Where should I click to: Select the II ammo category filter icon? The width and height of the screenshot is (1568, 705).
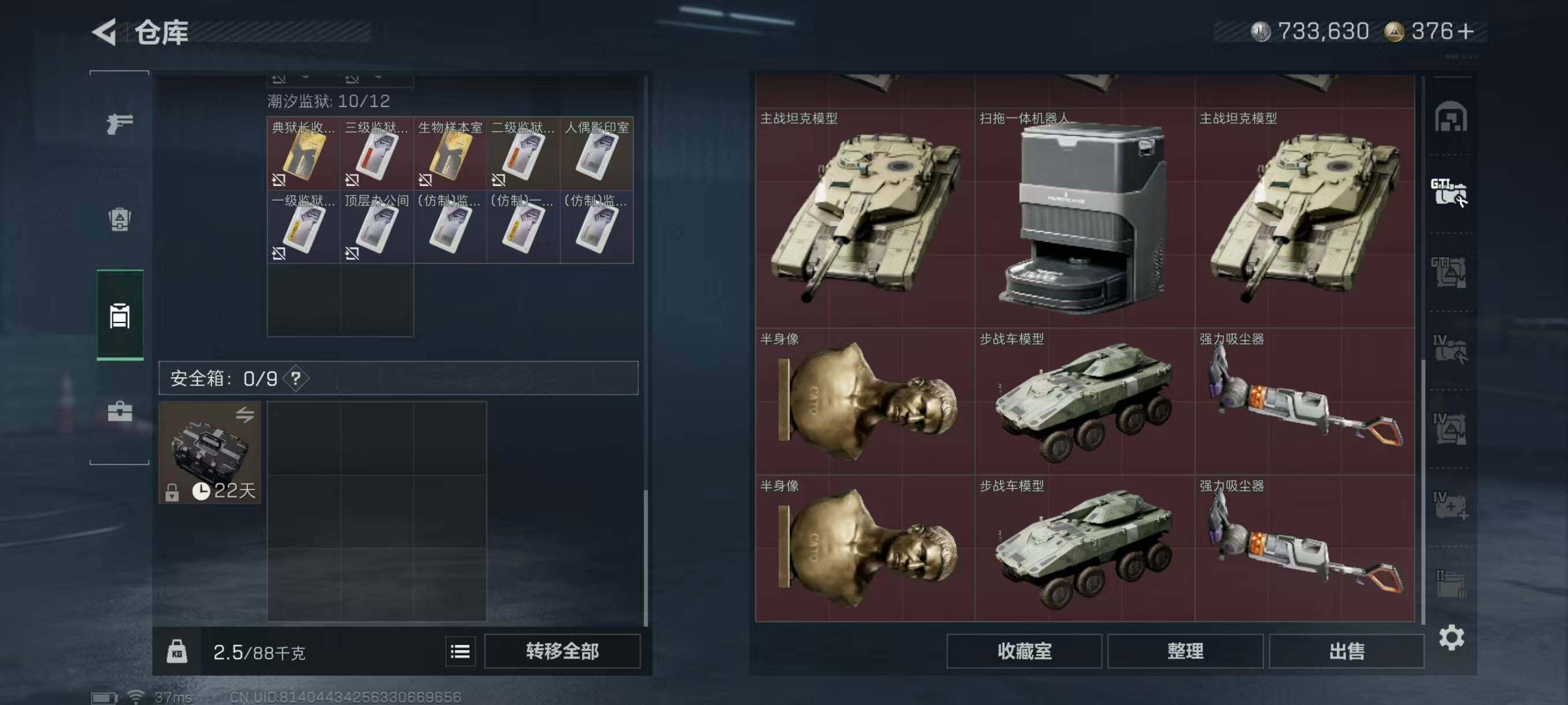coord(1450,583)
